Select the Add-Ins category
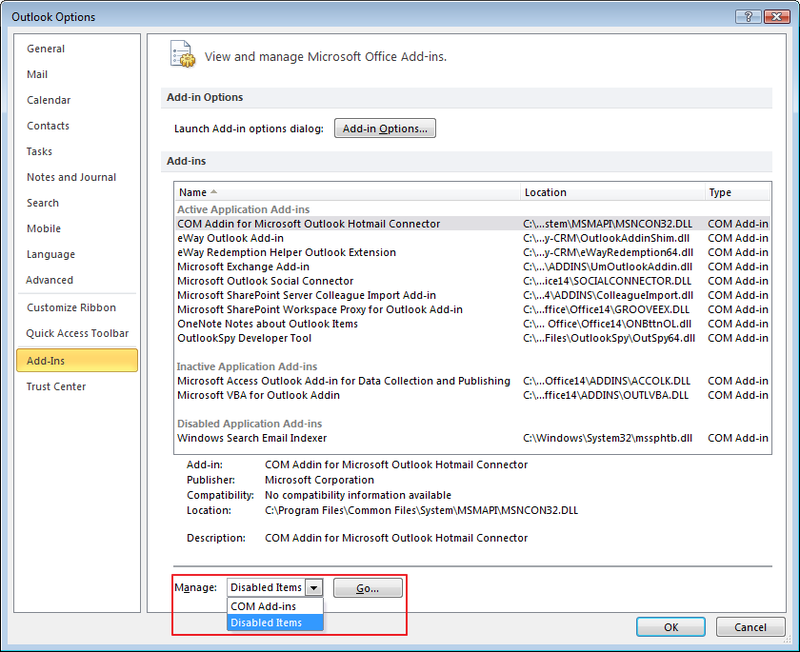Screen dimensions: 800x652 [77, 361]
